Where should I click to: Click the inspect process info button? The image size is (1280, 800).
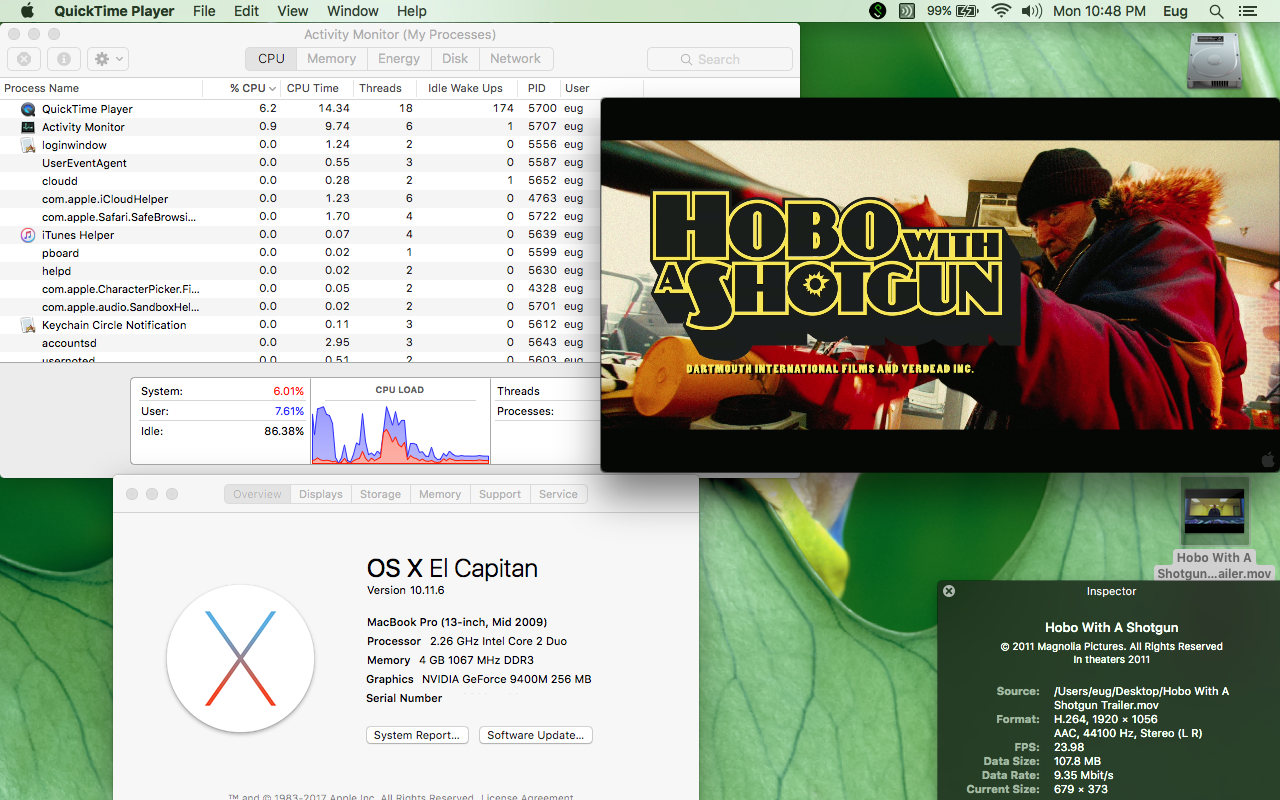(x=63, y=59)
